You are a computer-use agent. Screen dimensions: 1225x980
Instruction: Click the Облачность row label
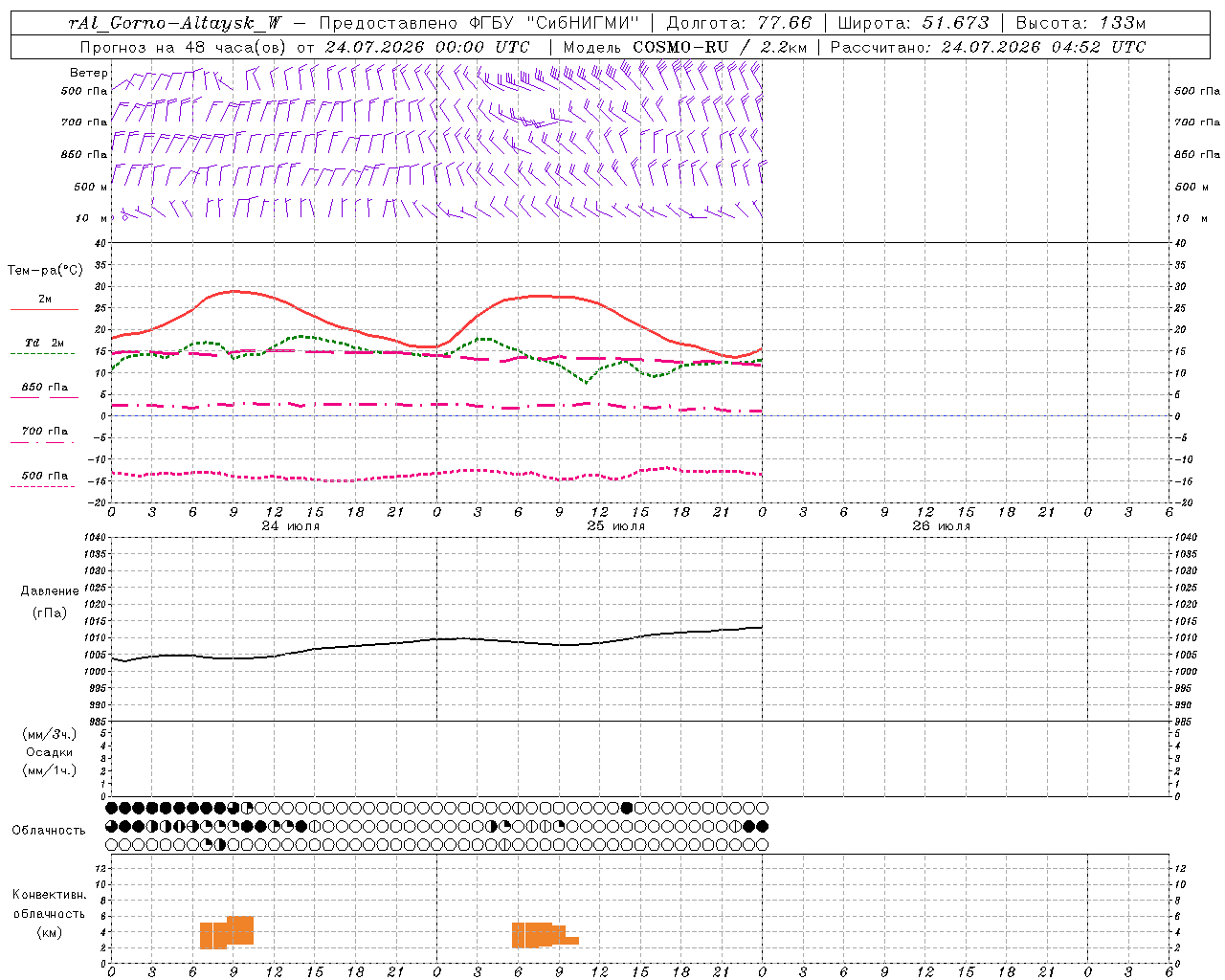(49, 830)
